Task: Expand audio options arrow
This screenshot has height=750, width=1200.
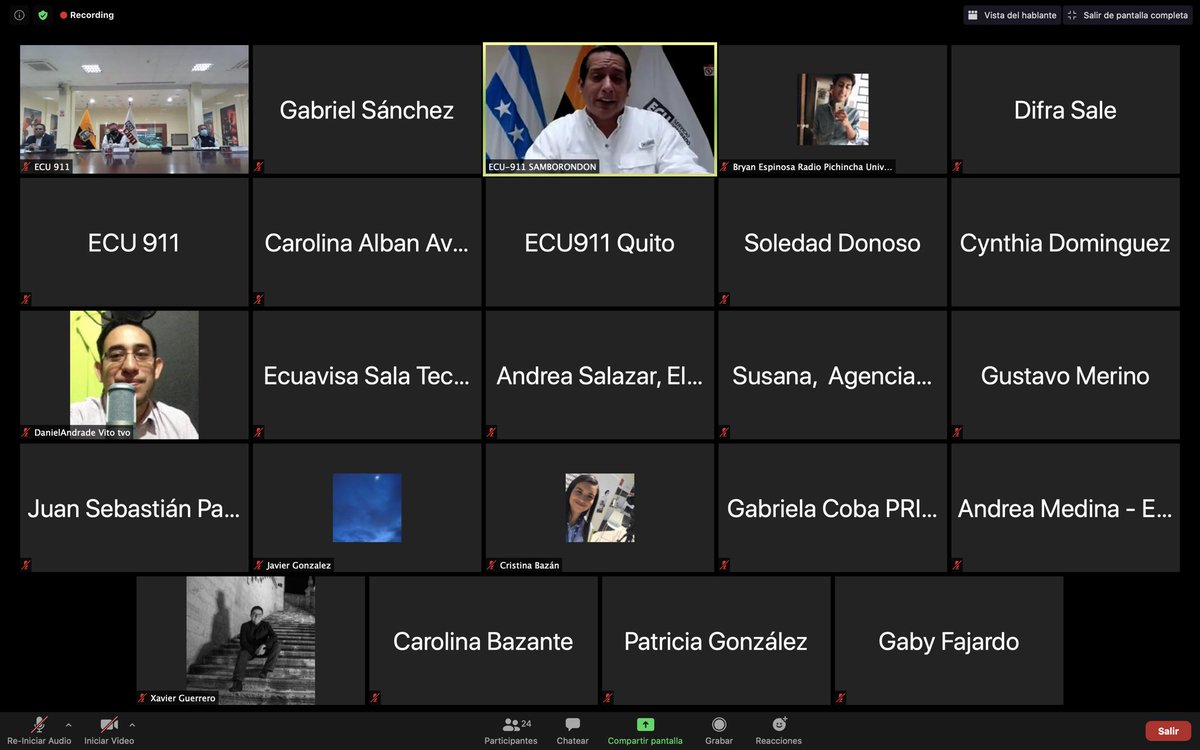Action: [68, 724]
